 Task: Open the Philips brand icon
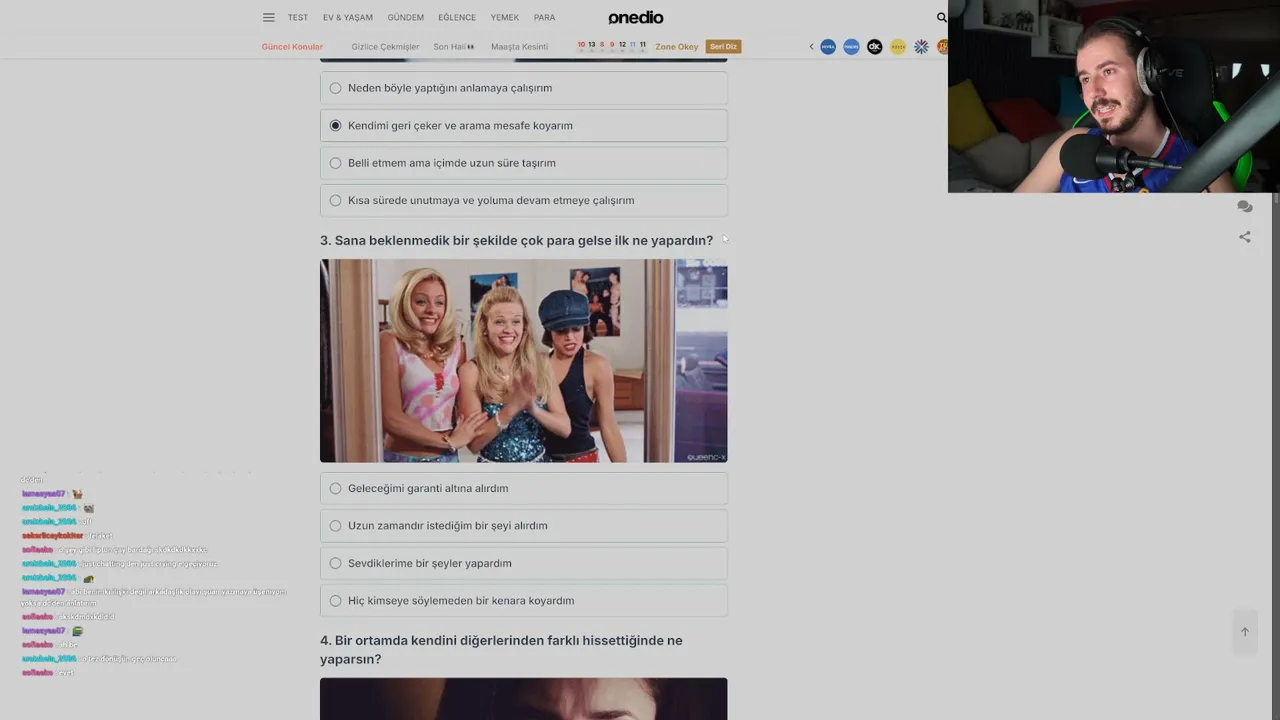point(851,47)
